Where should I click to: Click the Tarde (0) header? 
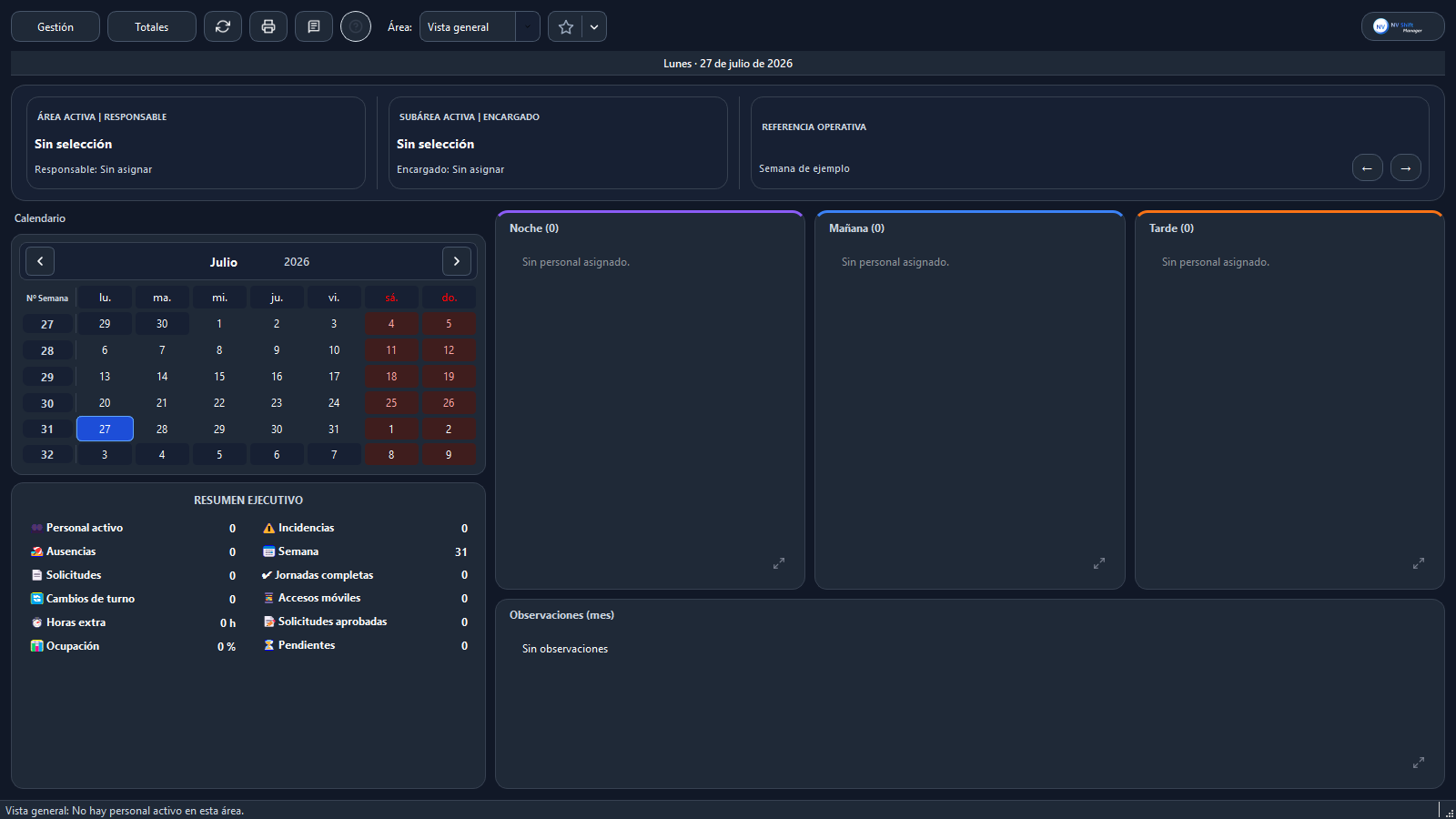1171,228
